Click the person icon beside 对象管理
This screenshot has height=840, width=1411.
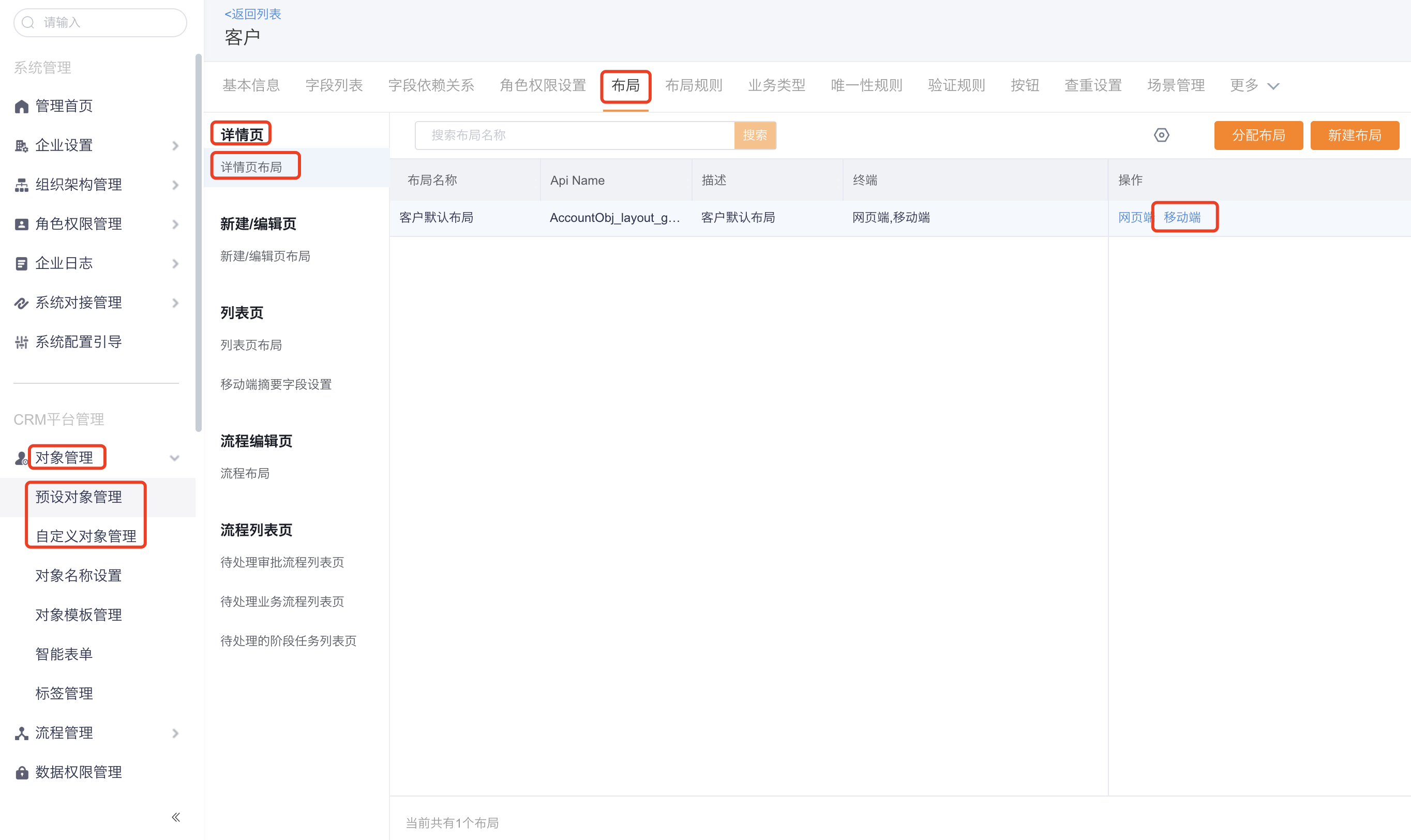22,458
